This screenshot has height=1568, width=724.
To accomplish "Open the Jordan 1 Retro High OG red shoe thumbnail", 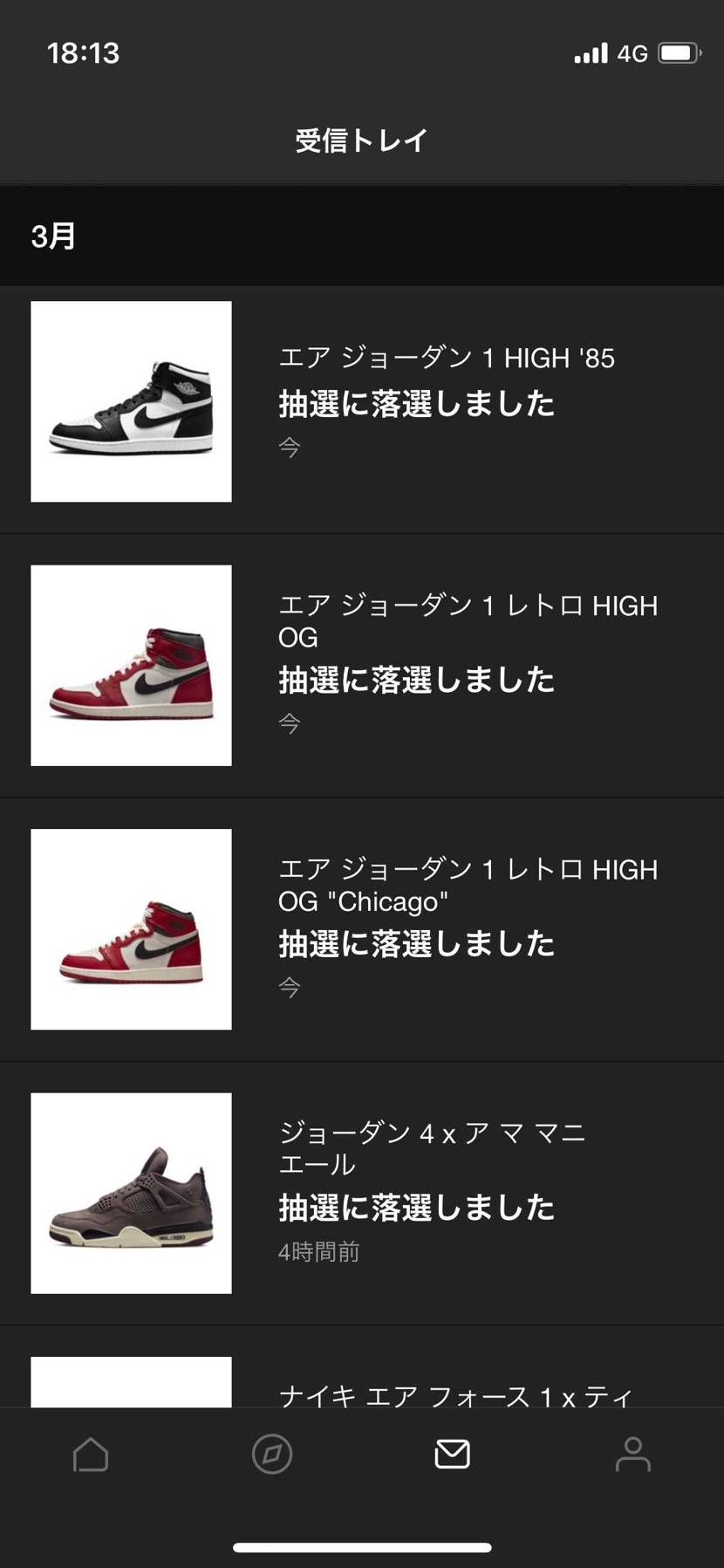I will click(132, 666).
